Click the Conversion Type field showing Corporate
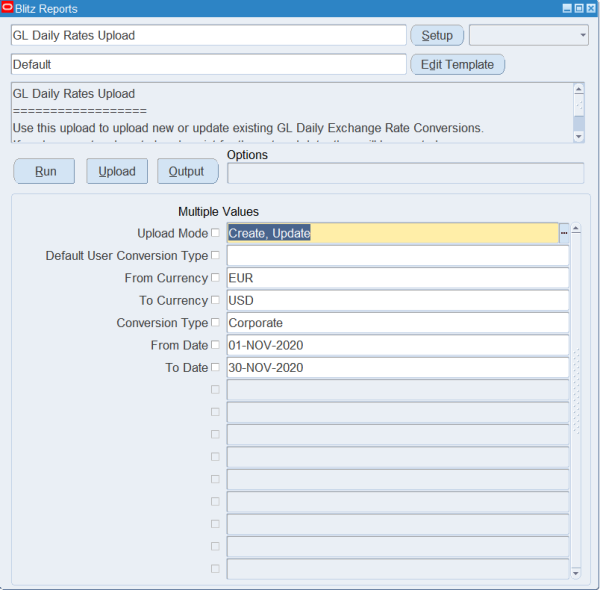 point(398,323)
